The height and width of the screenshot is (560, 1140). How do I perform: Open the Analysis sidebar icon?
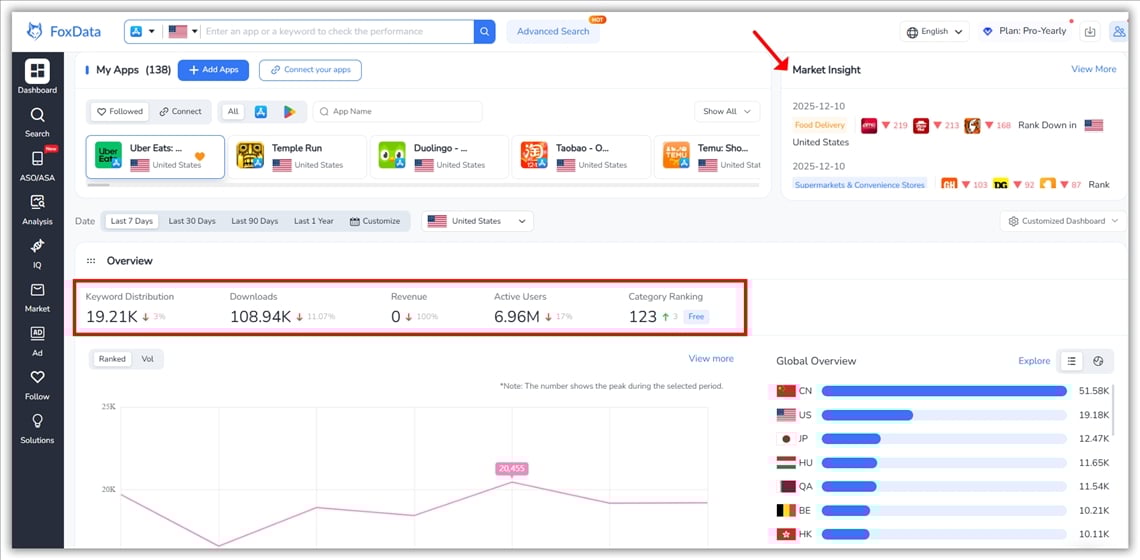pyautogui.click(x=37, y=208)
